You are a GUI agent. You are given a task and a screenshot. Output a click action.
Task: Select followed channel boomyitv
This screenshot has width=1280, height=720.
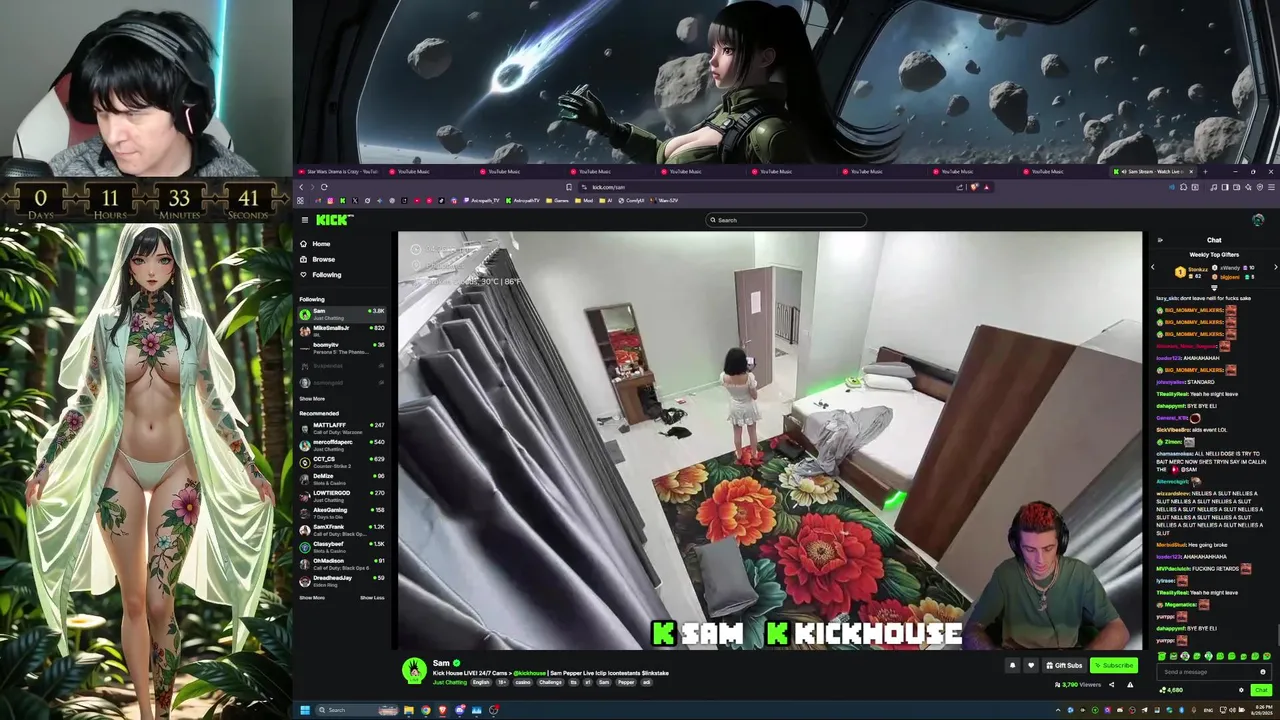pos(342,347)
